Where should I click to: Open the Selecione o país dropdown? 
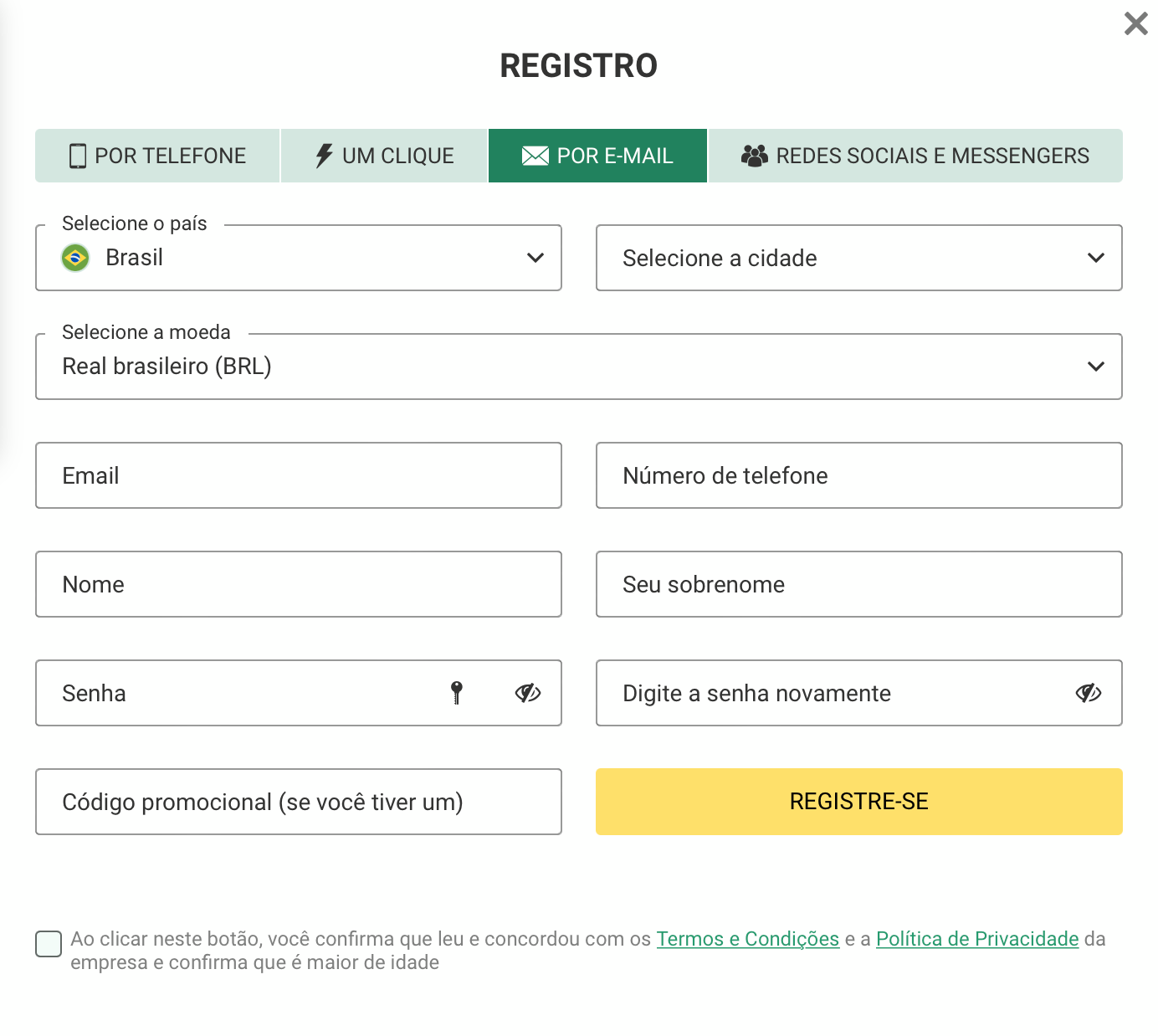coord(299,258)
